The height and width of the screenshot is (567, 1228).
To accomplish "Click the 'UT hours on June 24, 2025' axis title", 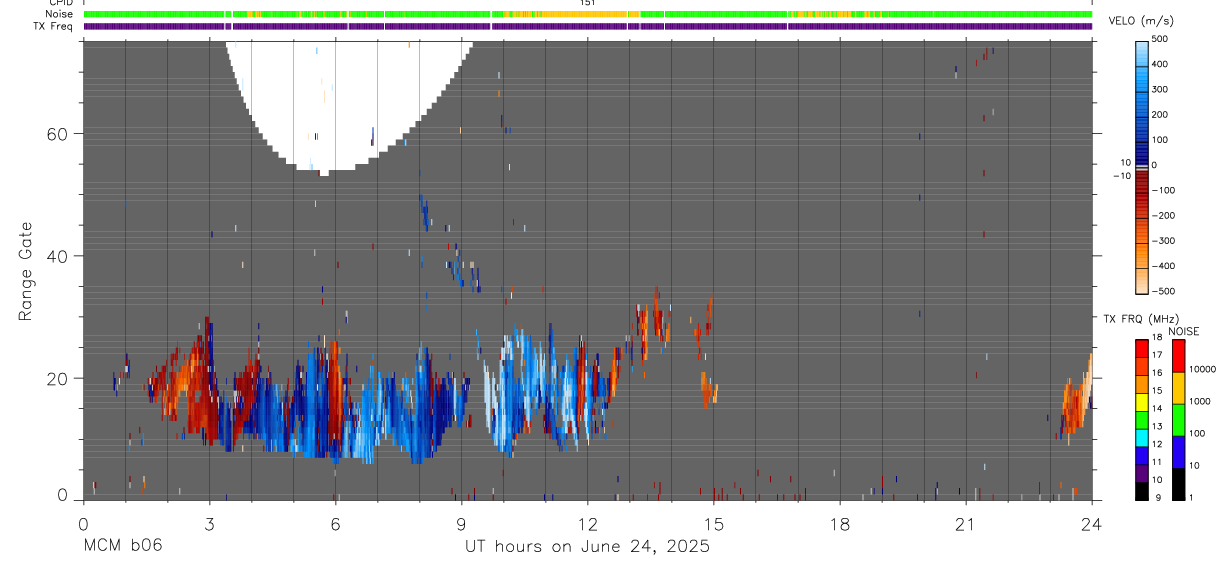I will (587, 546).
